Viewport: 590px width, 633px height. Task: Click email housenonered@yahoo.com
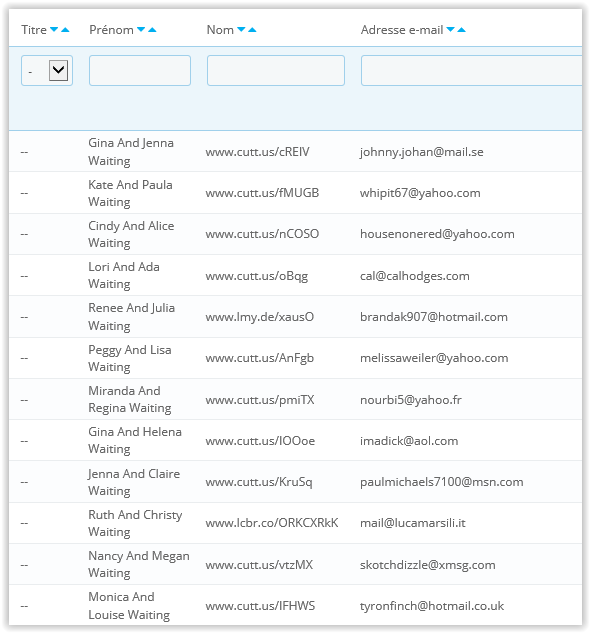pyautogui.click(x=437, y=235)
